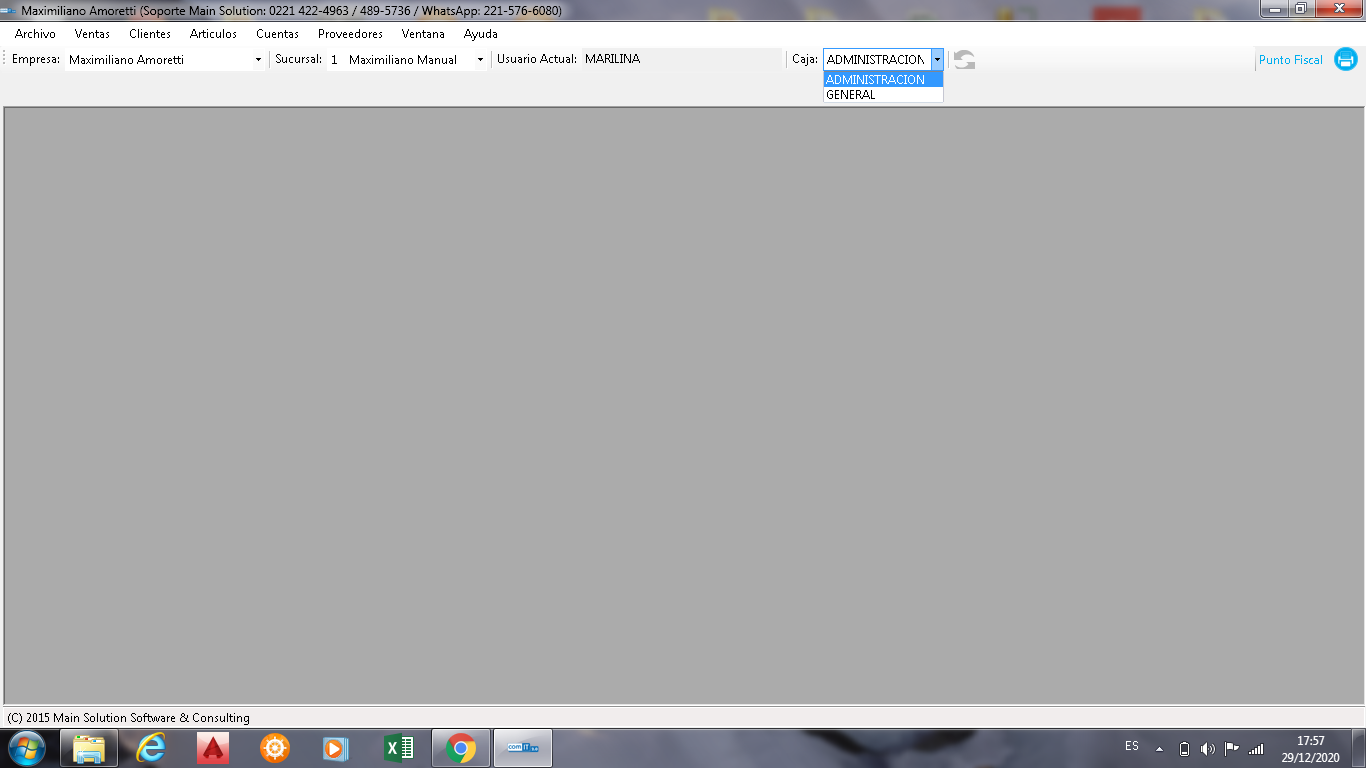Open the Ayuda menu
Image resolution: width=1366 pixels, height=768 pixels.
481,34
